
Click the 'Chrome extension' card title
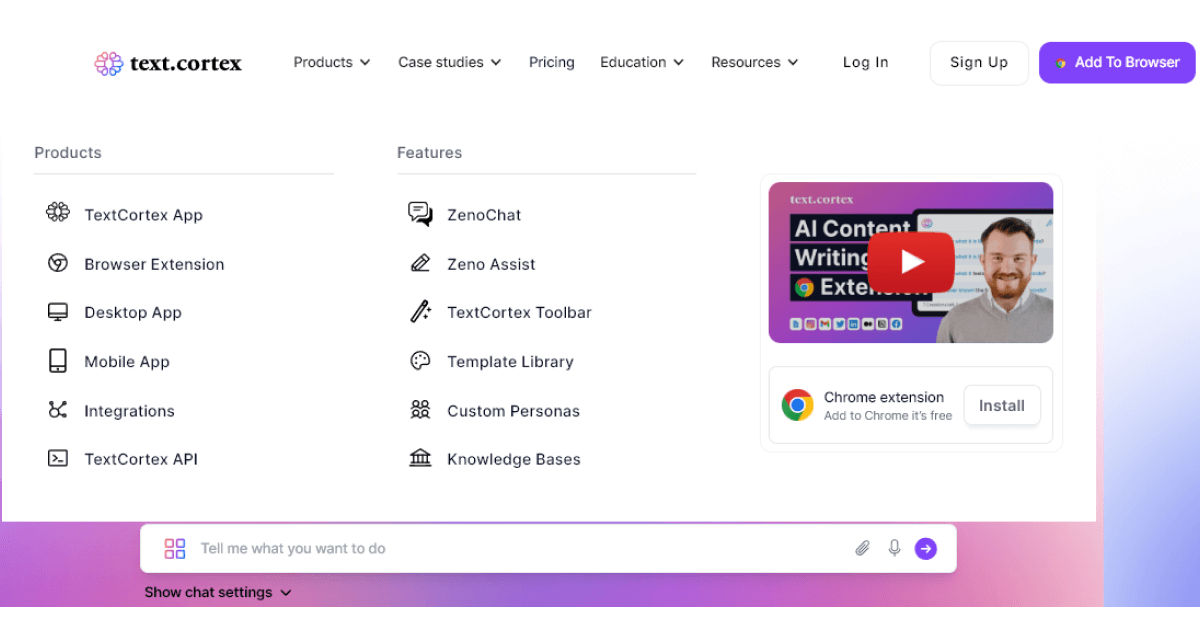point(884,397)
